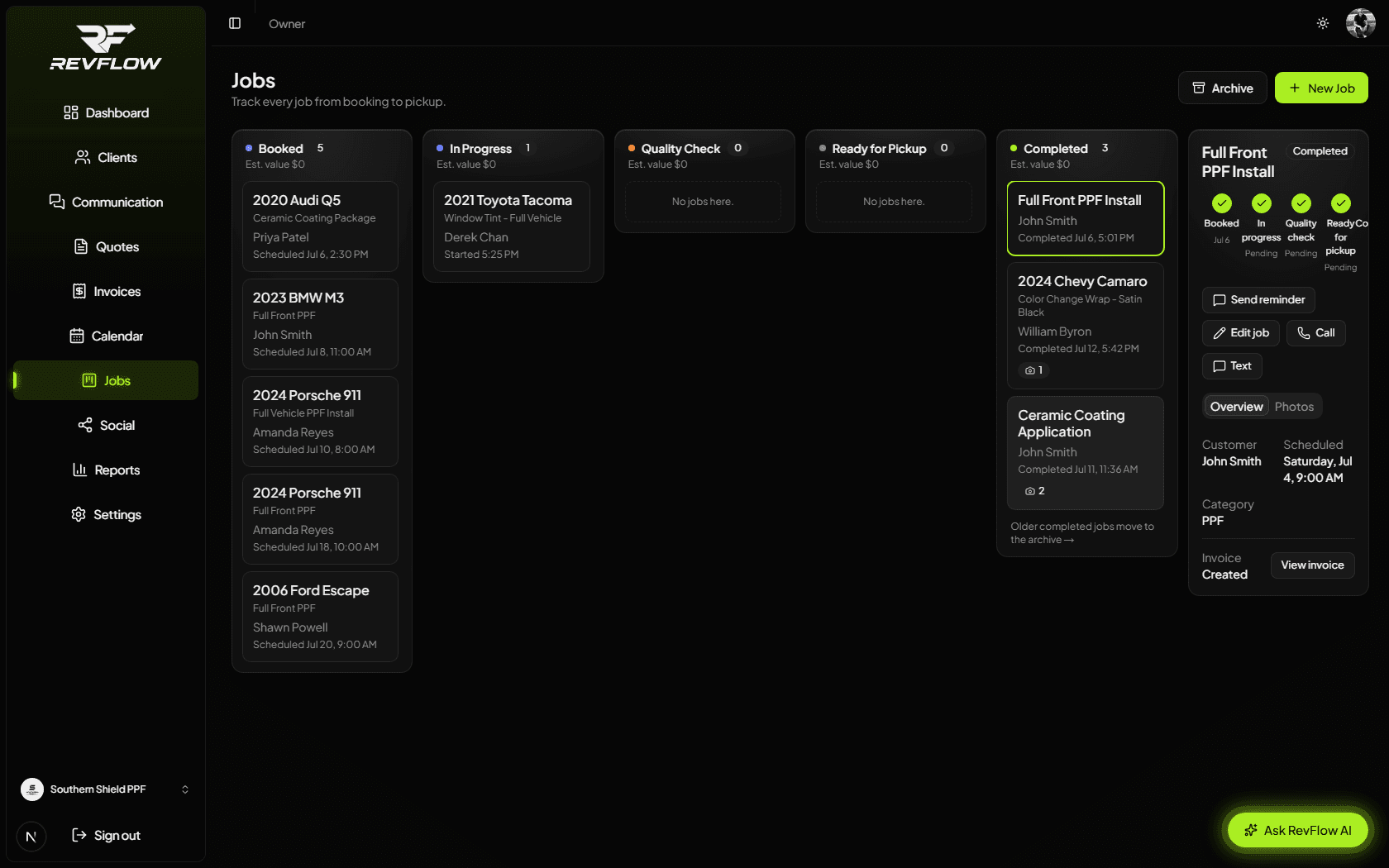The height and width of the screenshot is (868, 1389).
Task: Toggle the sidebar panel icon
Action: pos(235,23)
